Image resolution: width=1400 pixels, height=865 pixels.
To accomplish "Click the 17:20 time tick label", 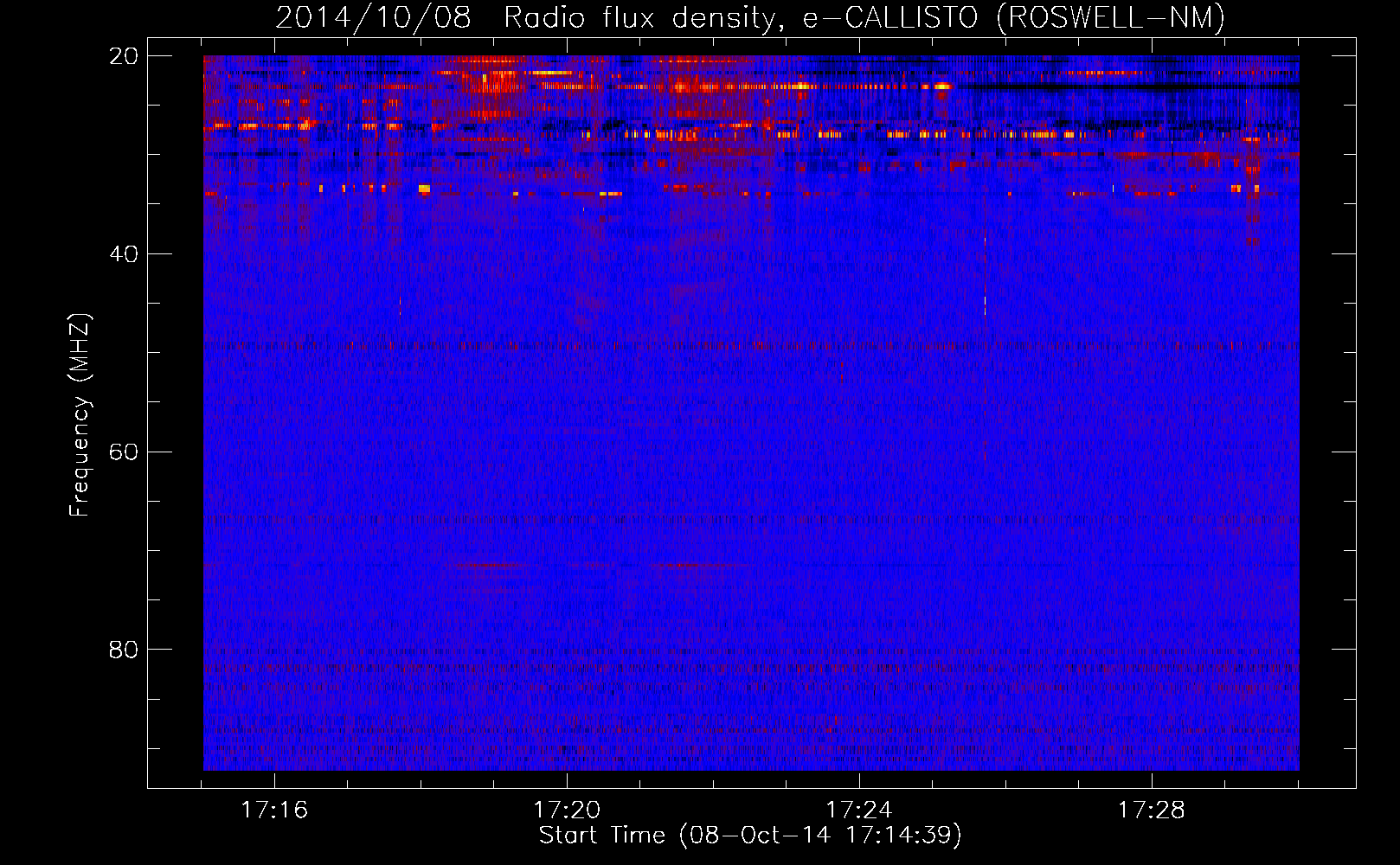I will pos(567,811).
